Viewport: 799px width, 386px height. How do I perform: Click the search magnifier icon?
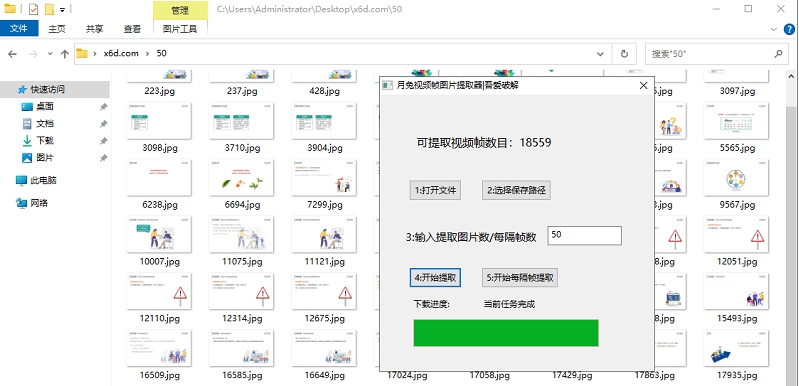tap(778, 53)
